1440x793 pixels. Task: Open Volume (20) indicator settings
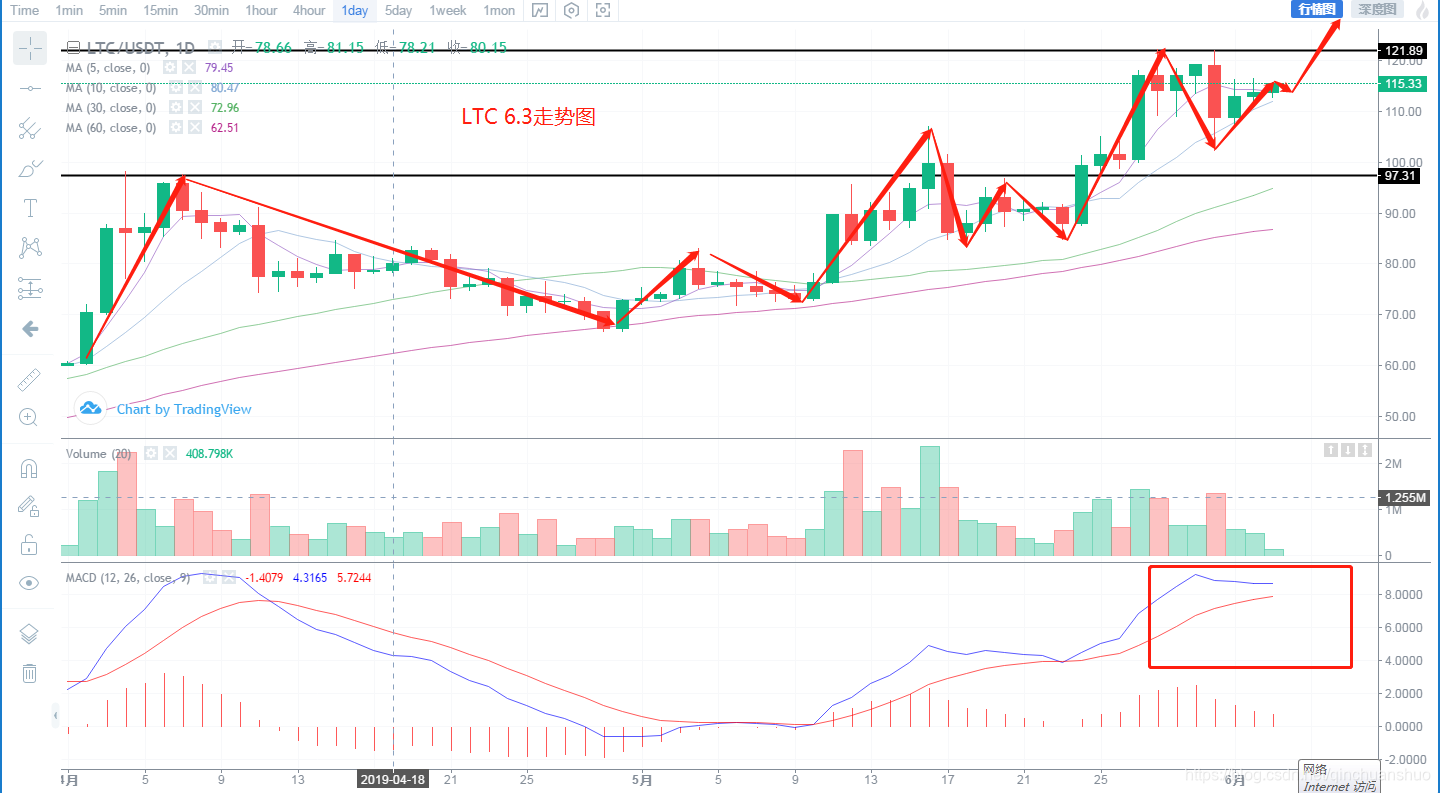tap(151, 453)
